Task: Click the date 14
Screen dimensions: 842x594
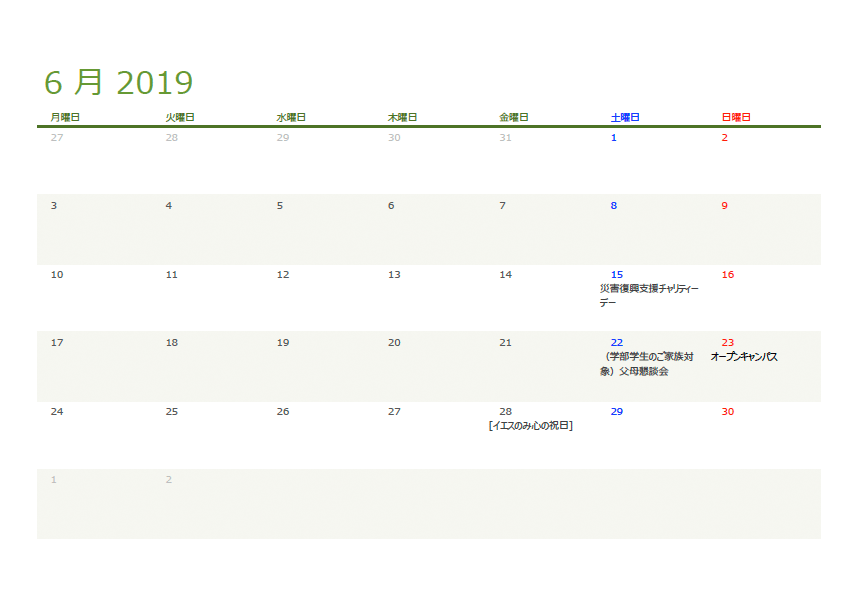Action: (505, 274)
